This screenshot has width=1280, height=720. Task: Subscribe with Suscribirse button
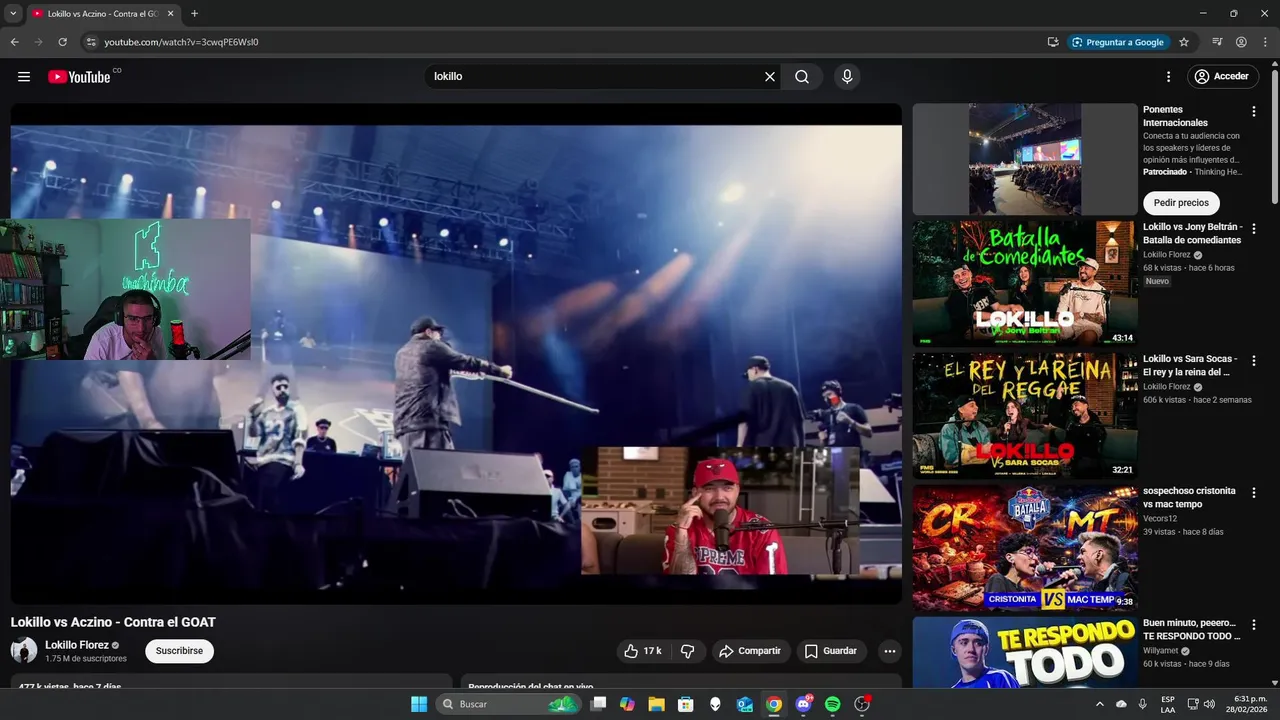tap(179, 651)
